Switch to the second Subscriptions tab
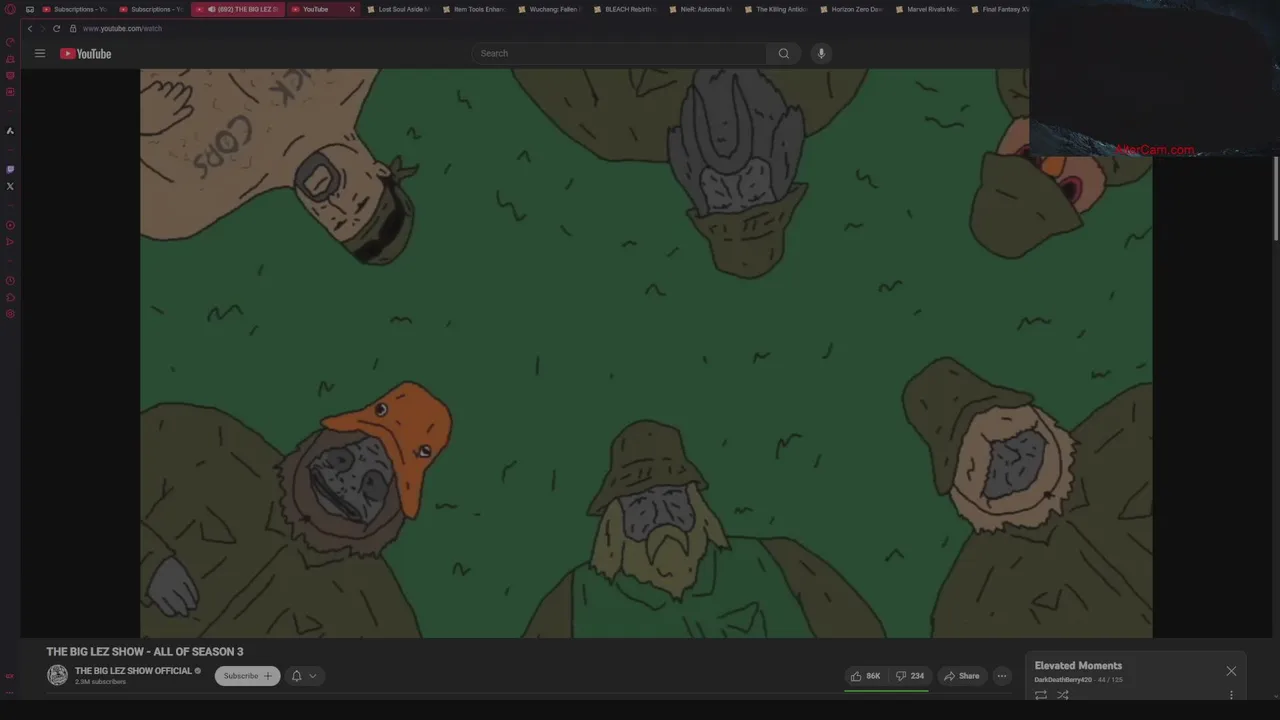This screenshot has height=720, width=1280. 151,9
